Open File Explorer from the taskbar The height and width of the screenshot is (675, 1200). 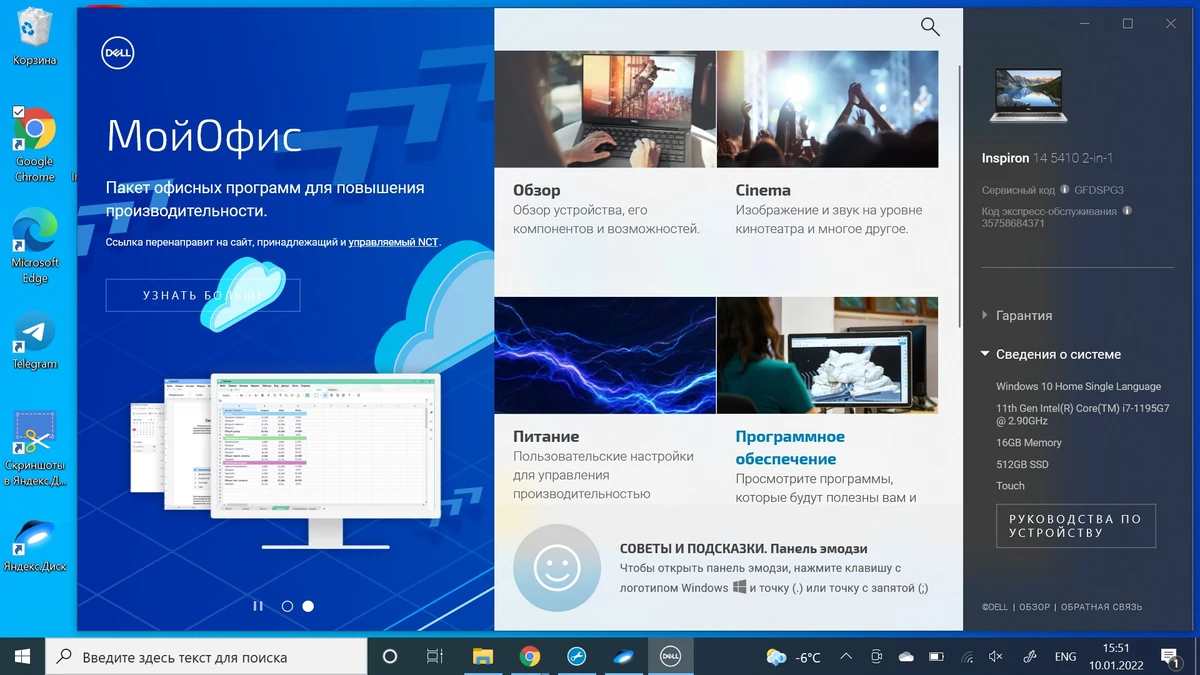pos(483,657)
